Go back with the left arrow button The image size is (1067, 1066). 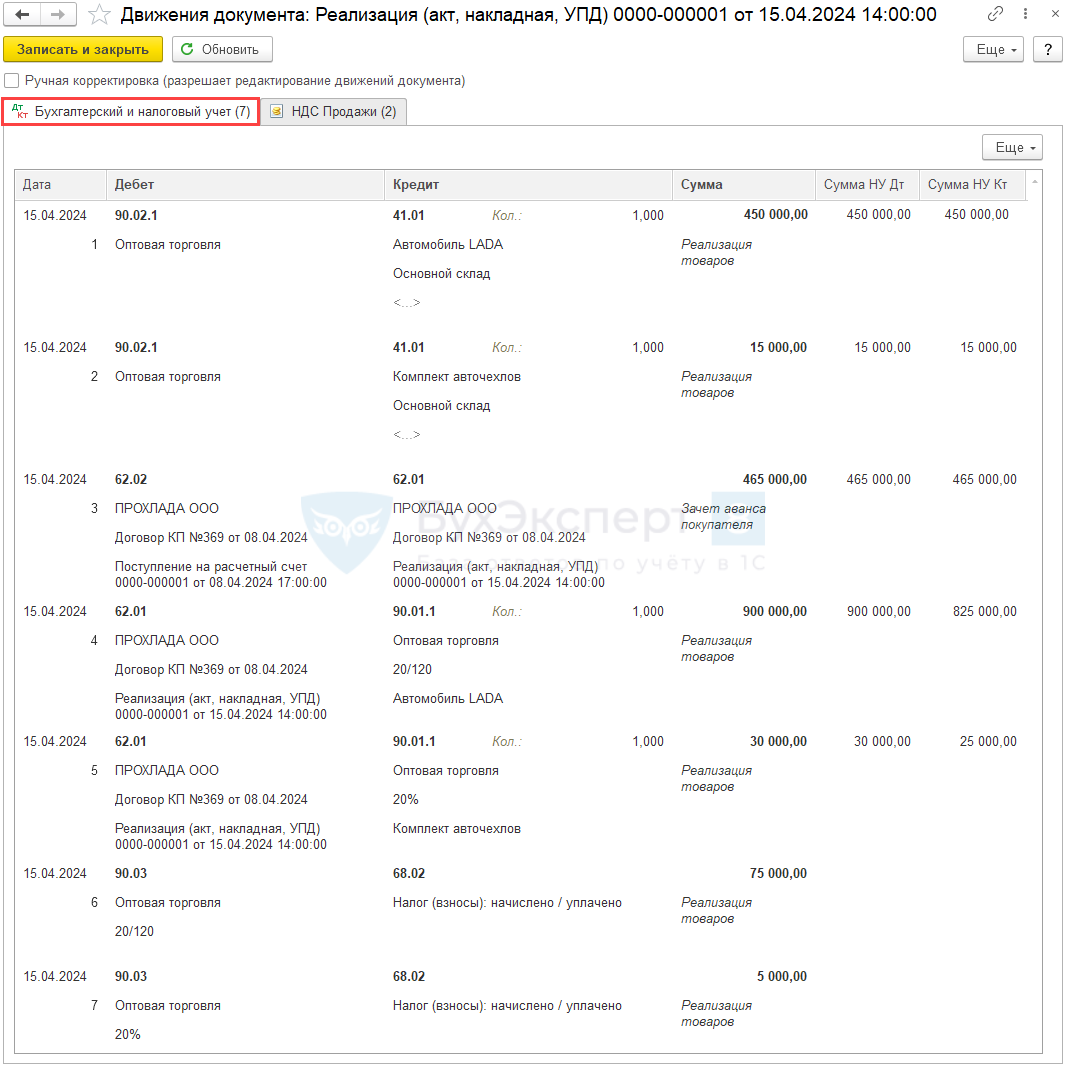(22, 14)
